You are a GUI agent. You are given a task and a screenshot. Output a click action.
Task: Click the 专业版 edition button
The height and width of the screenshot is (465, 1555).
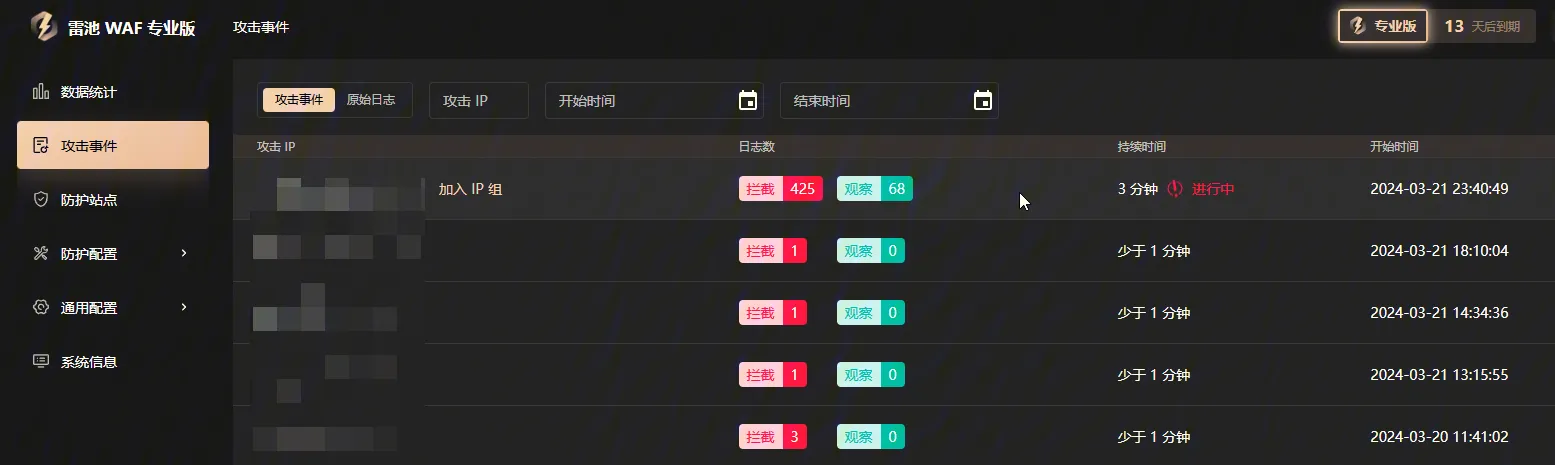[x=1382, y=27]
